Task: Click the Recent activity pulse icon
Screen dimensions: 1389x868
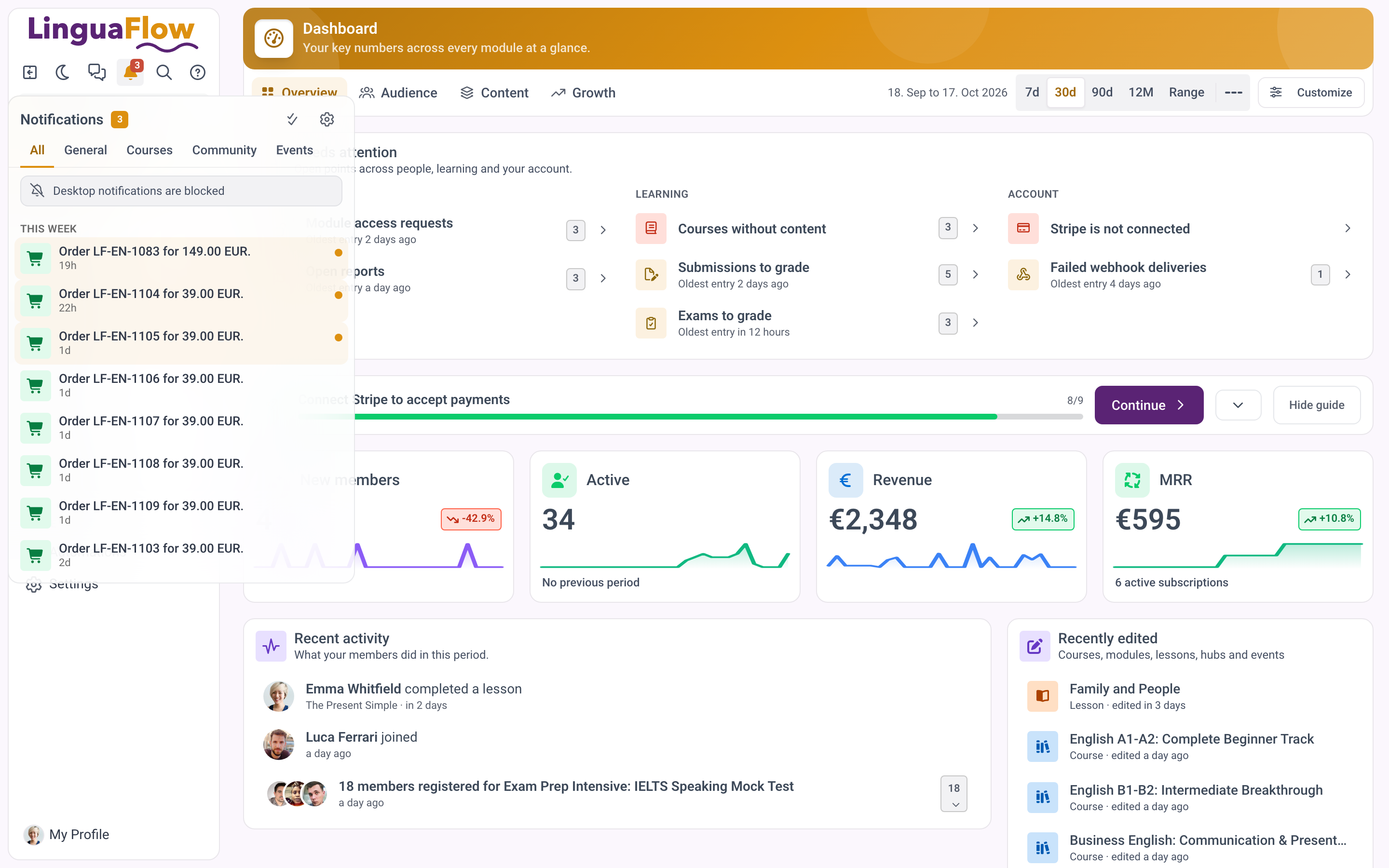Action: 271,646
